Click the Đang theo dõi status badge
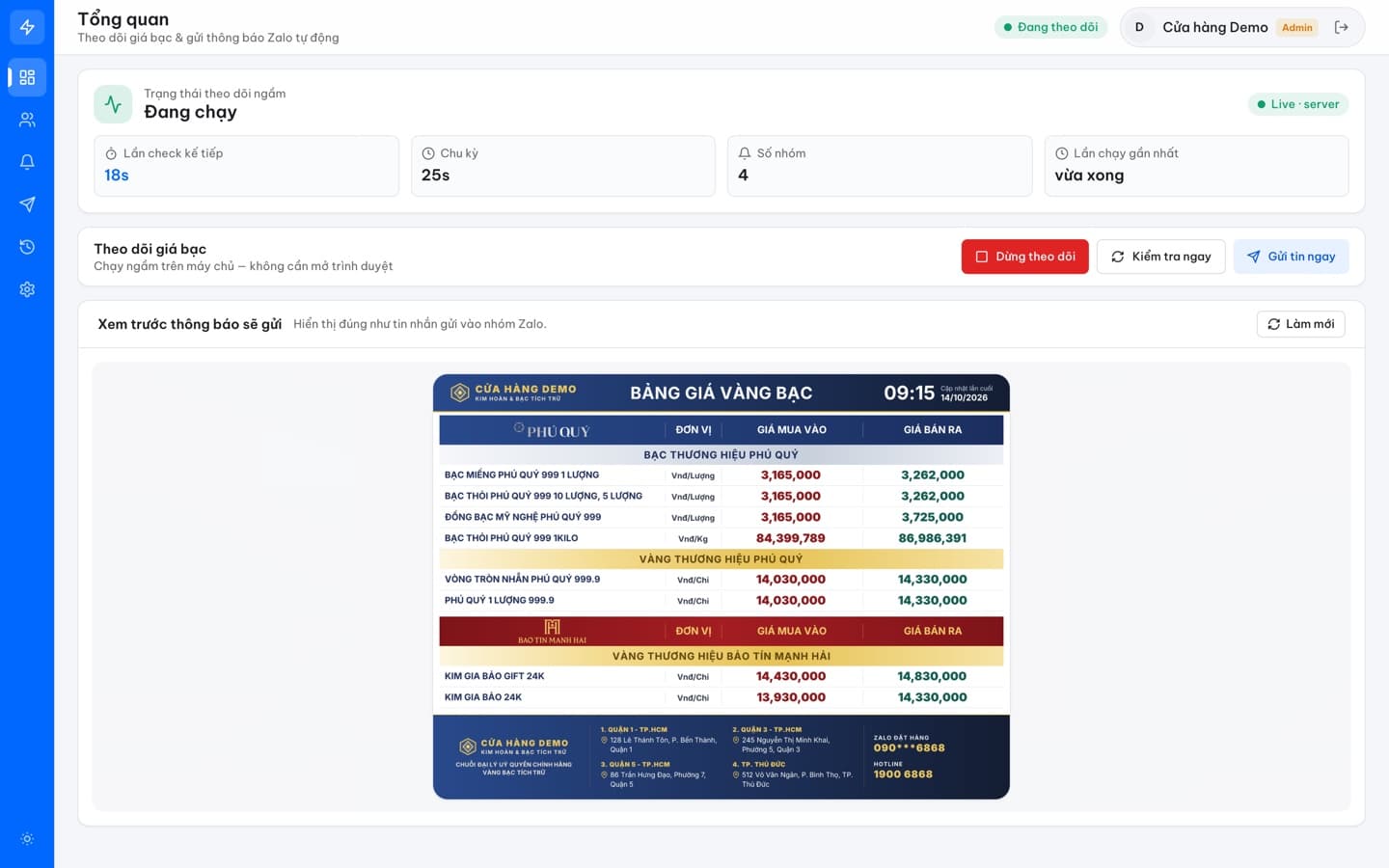Screen dimensions: 1389x868 (x=1050, y=27)
